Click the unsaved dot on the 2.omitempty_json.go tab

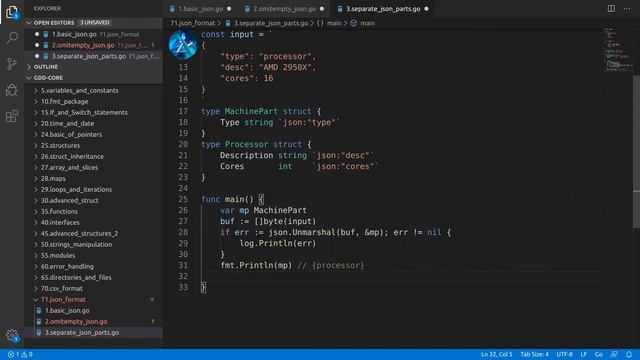click(322, 9)
